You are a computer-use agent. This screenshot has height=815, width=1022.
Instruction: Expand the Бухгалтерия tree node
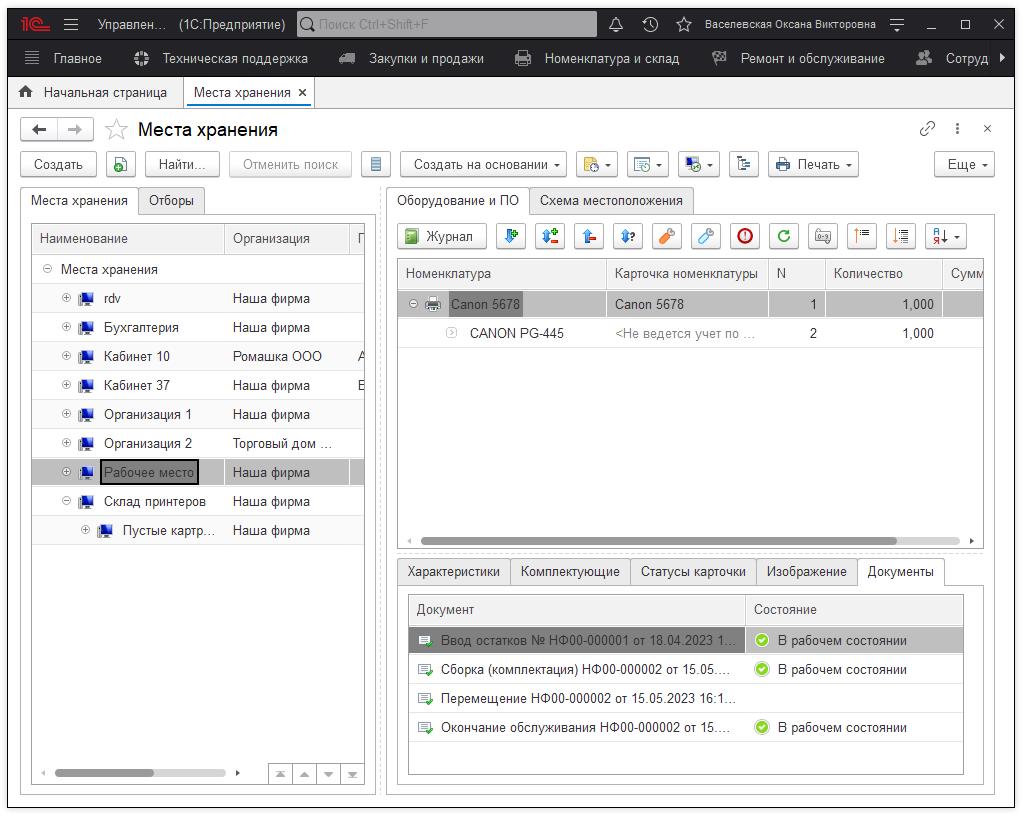tap(67, 327)
